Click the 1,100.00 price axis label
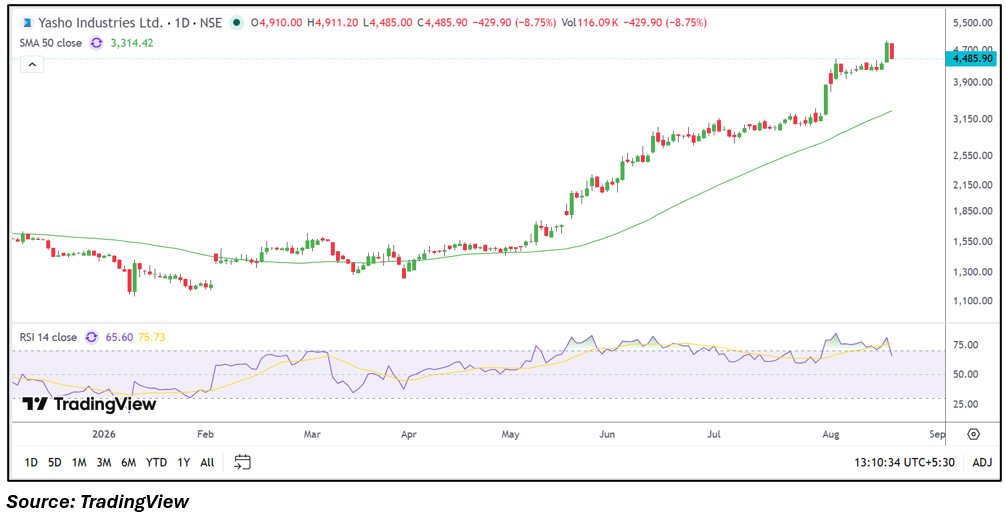 [973, 301]
